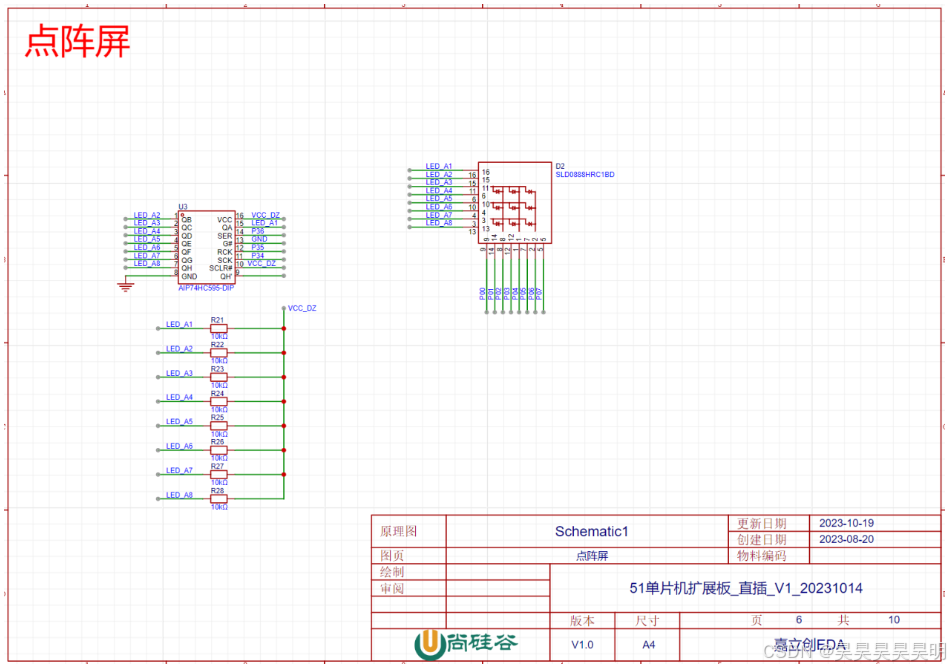
Task: Select resistor R23 symbol
Action: click(x=219, y=377)
